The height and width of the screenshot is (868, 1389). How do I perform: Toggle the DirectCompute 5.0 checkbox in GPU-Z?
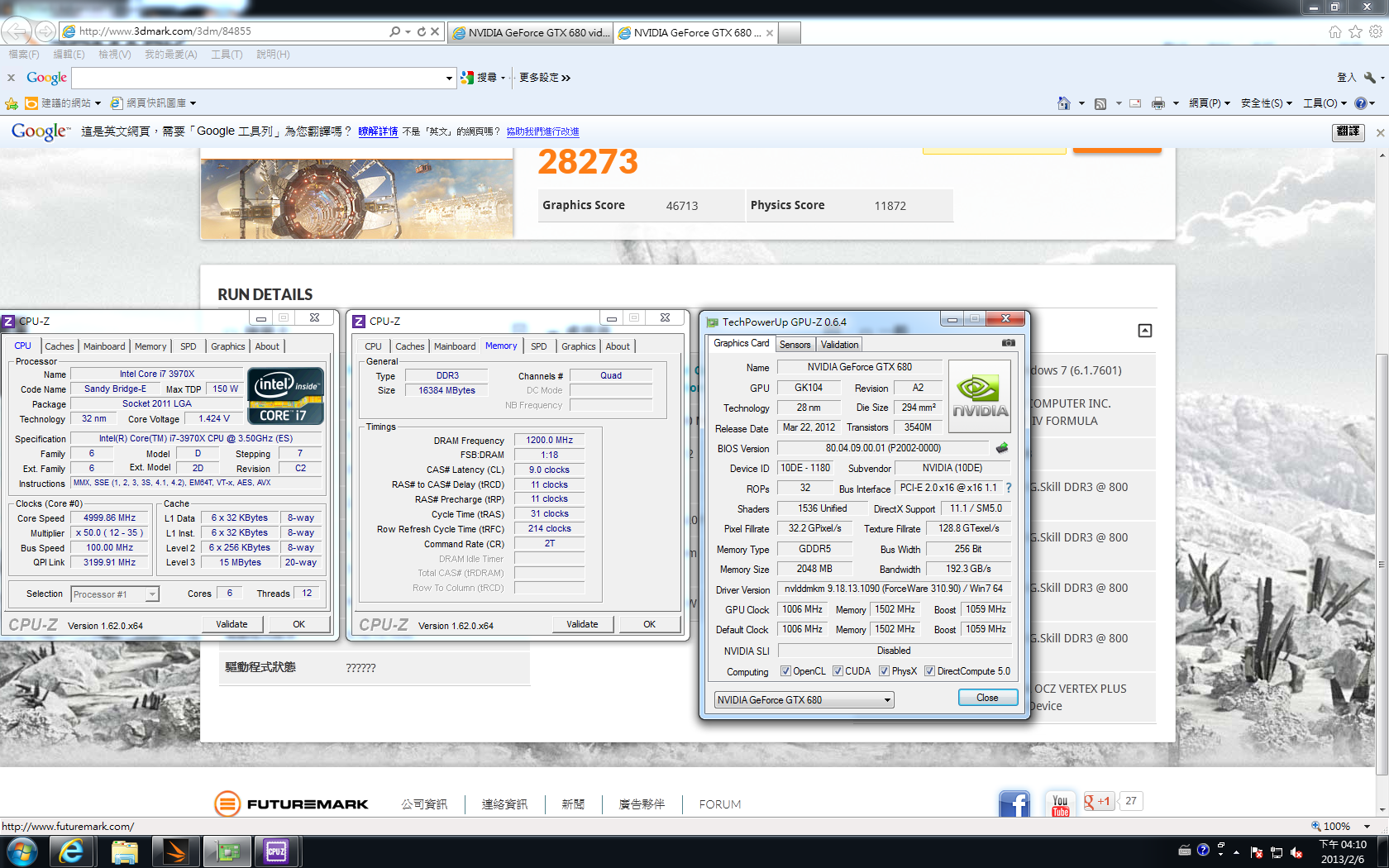(x=929, y=671)
